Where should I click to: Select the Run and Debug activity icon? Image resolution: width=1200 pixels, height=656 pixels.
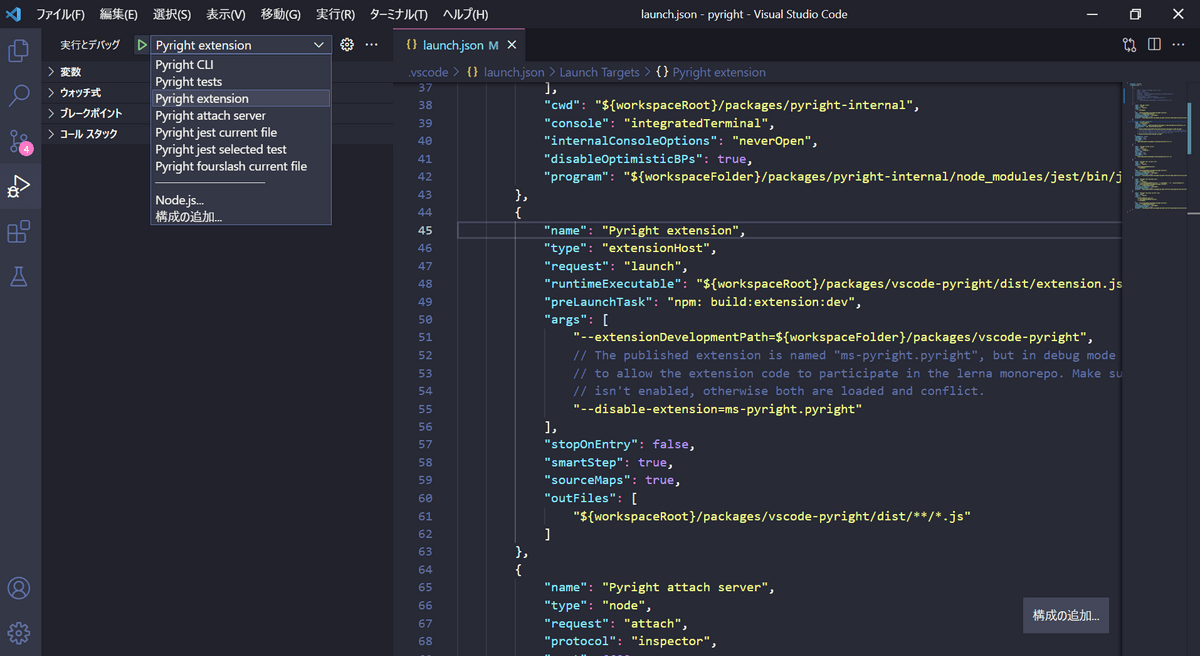[x=19, y=186]
